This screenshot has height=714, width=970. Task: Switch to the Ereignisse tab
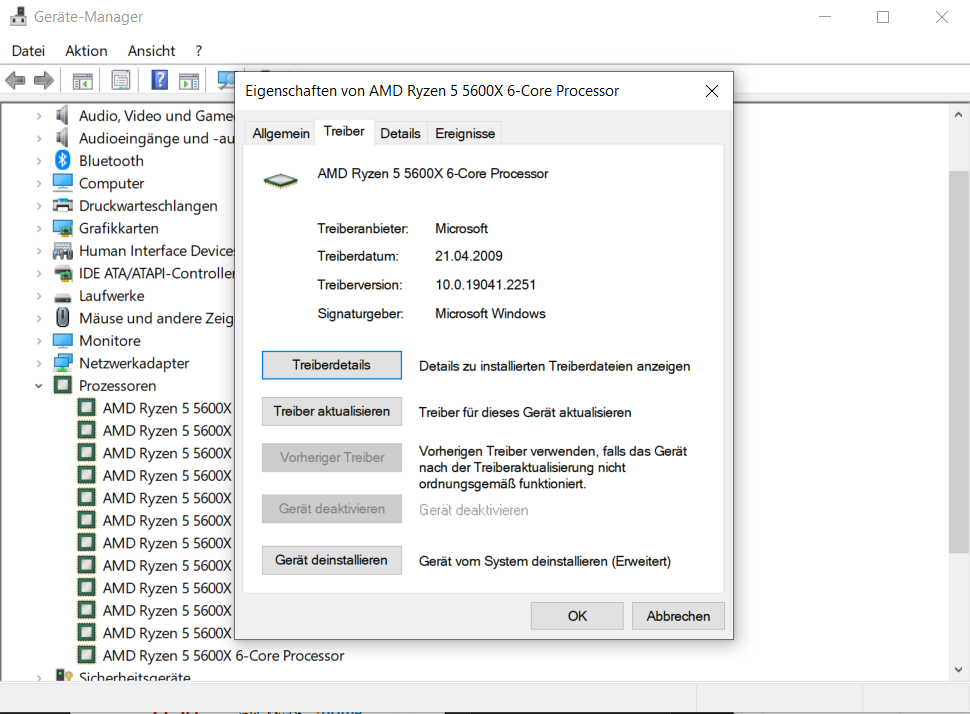(465, 133)
